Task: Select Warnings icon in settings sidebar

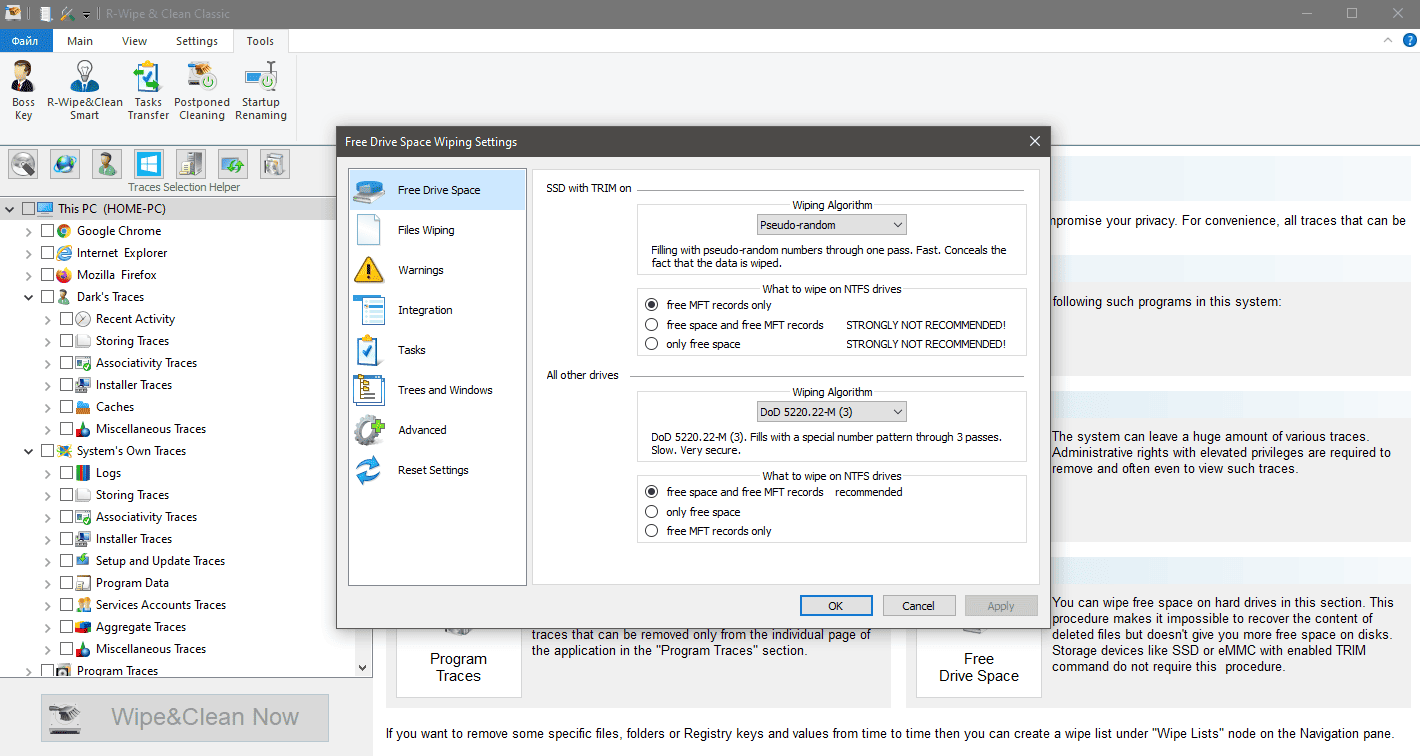Action: 368,270
